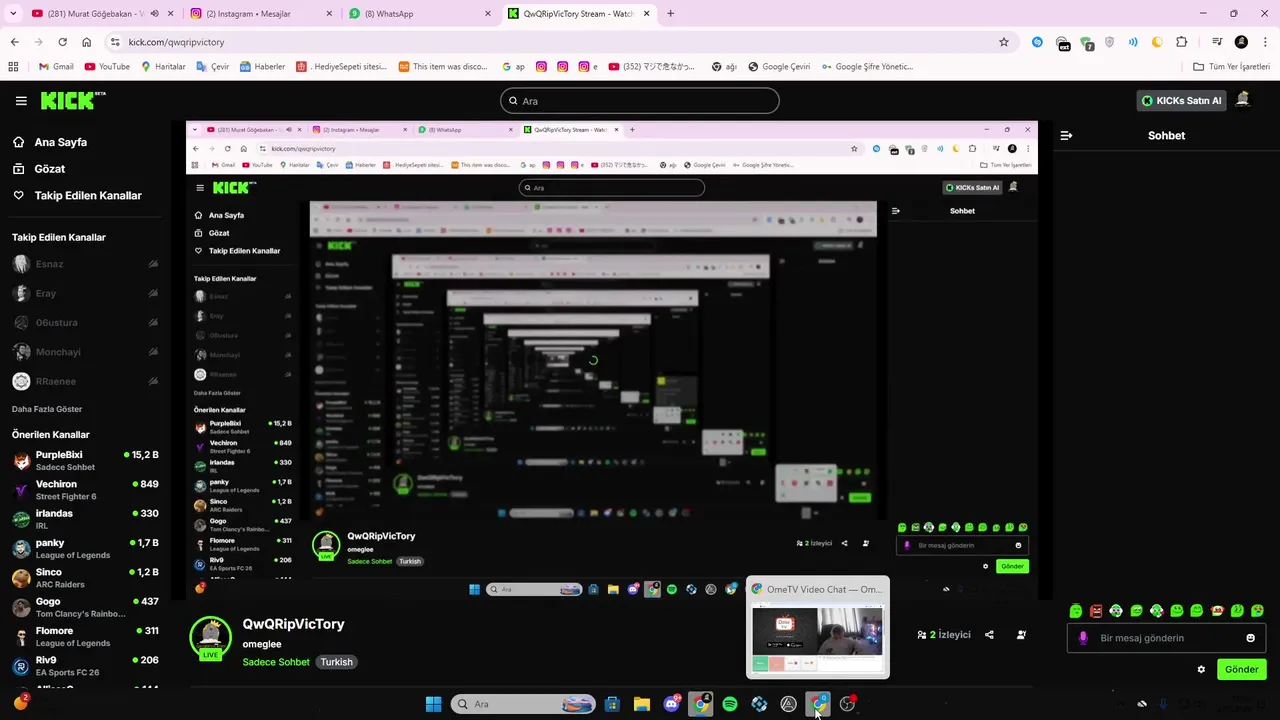
Task: Open the tab search chevron
Action: click(13, 14)
